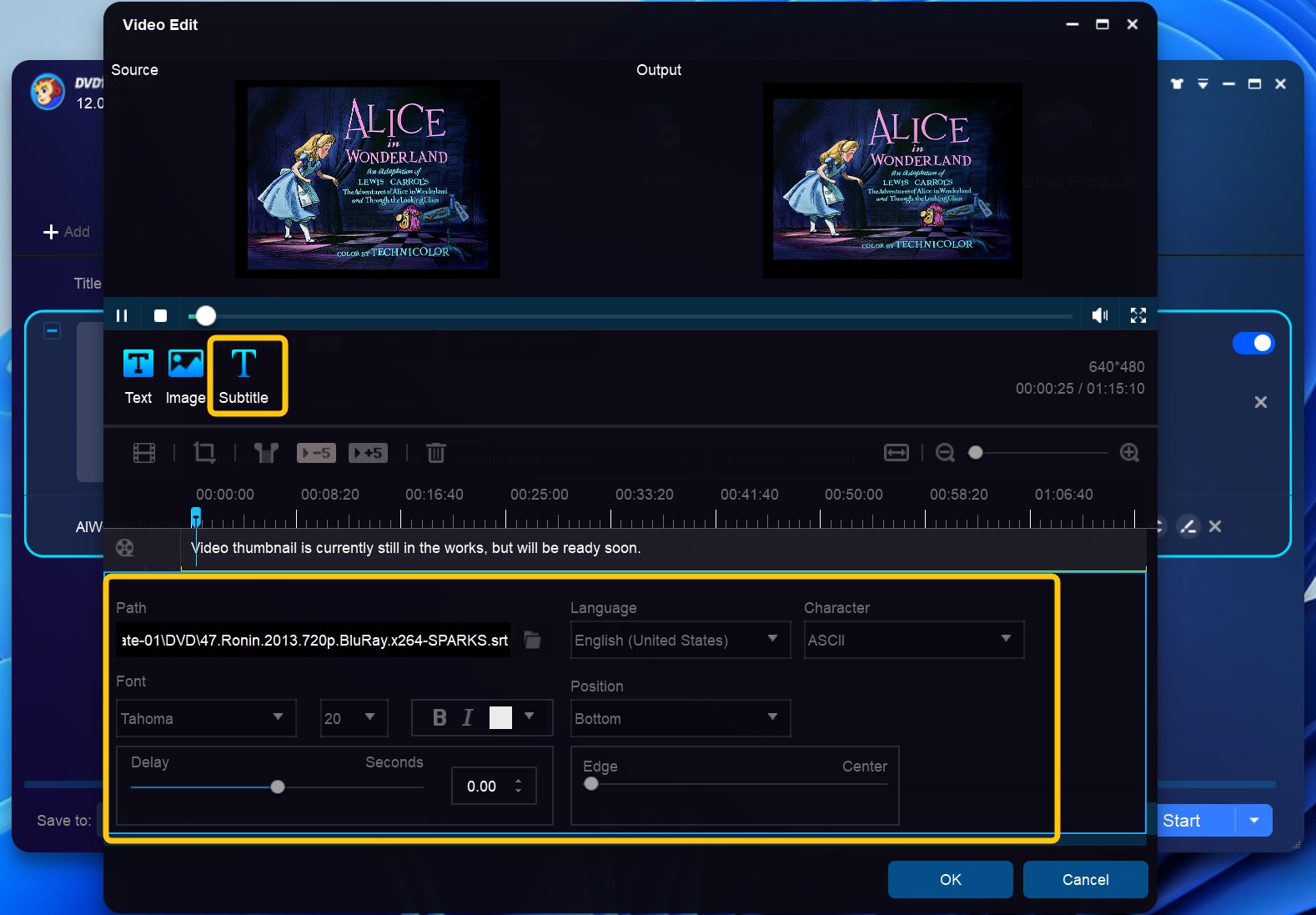Increase delay seconds with stepper up arrow
Image resolution: width=1316 pixels, height=915 pixels.
[519, 781]
